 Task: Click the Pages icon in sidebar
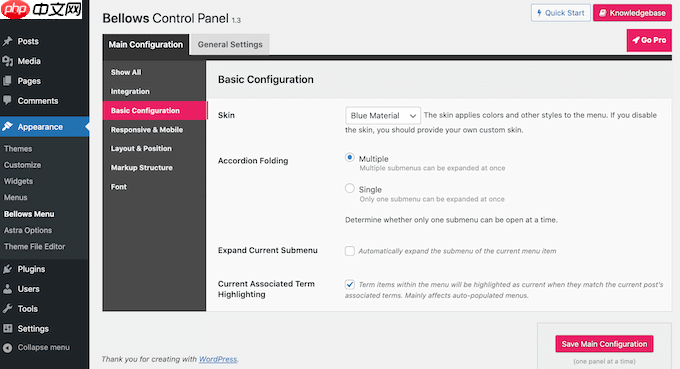coord(7,81)
